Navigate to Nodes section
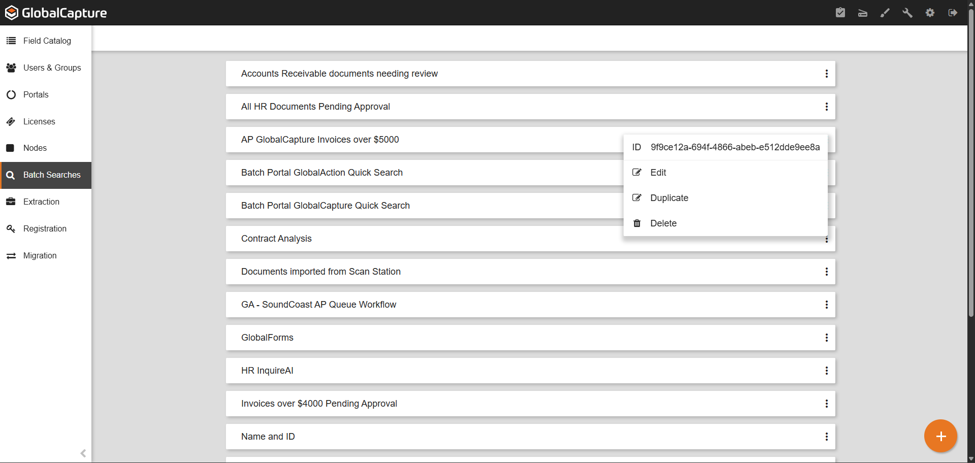Image resolution: width=975 pixels, height=463 pixels. (x=45, y=148)
